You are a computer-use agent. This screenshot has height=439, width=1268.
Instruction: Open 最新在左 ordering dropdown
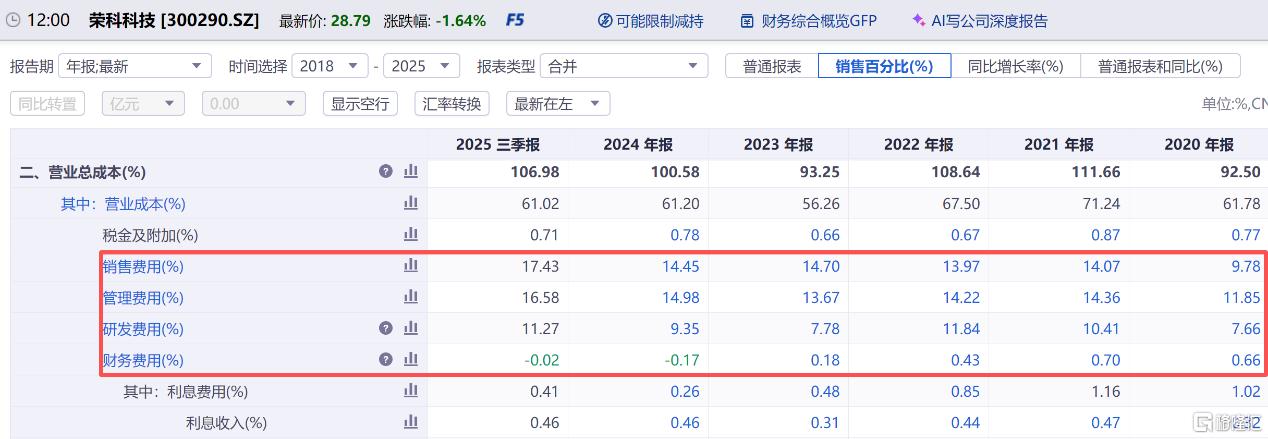coord(558,103)
